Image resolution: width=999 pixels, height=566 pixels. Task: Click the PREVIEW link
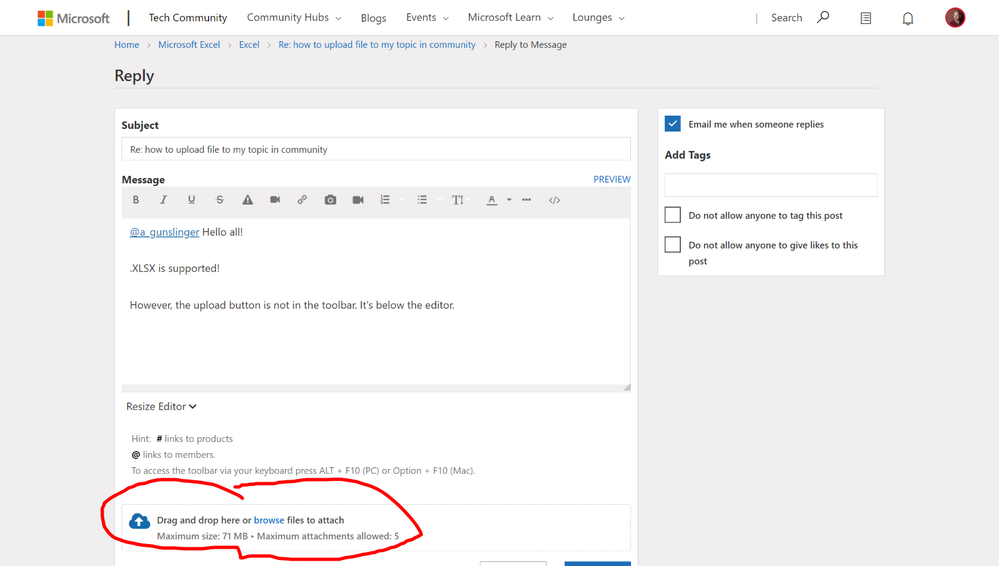pyautogui.click(x=612, y=179)
